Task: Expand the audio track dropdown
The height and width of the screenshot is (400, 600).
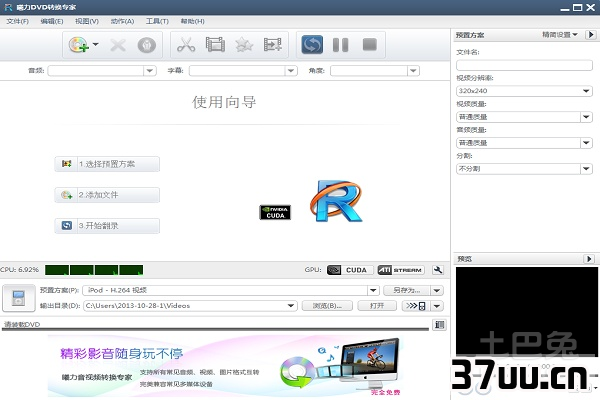Action: point(150,71)
